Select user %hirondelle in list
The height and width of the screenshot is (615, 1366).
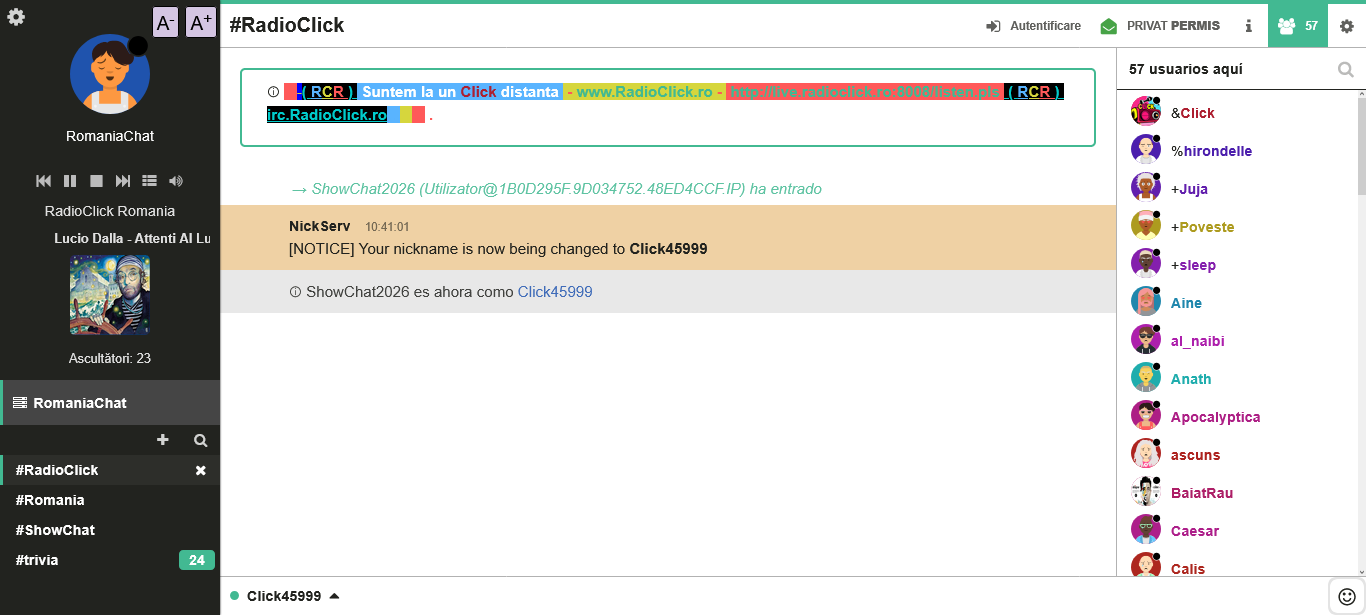1211,151
